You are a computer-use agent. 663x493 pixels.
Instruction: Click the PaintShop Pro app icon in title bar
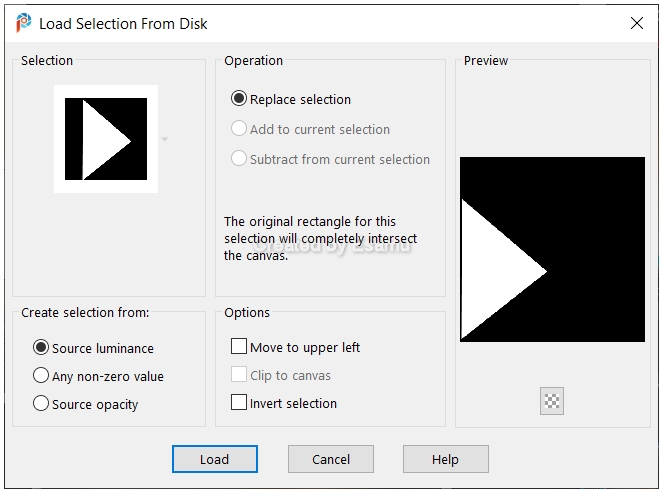pos(24,22)
